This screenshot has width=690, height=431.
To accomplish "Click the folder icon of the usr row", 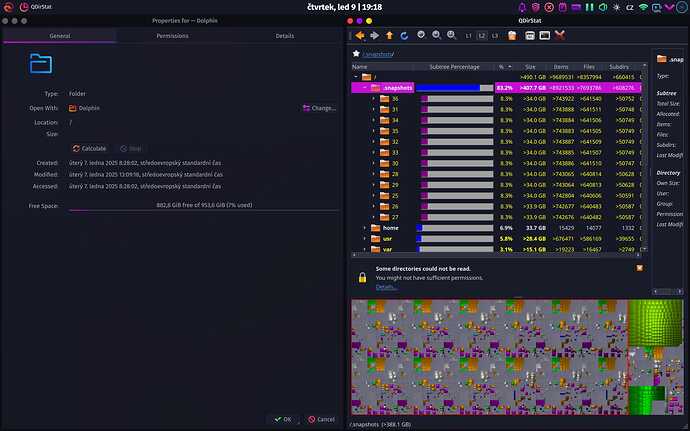I will (375, 239).
